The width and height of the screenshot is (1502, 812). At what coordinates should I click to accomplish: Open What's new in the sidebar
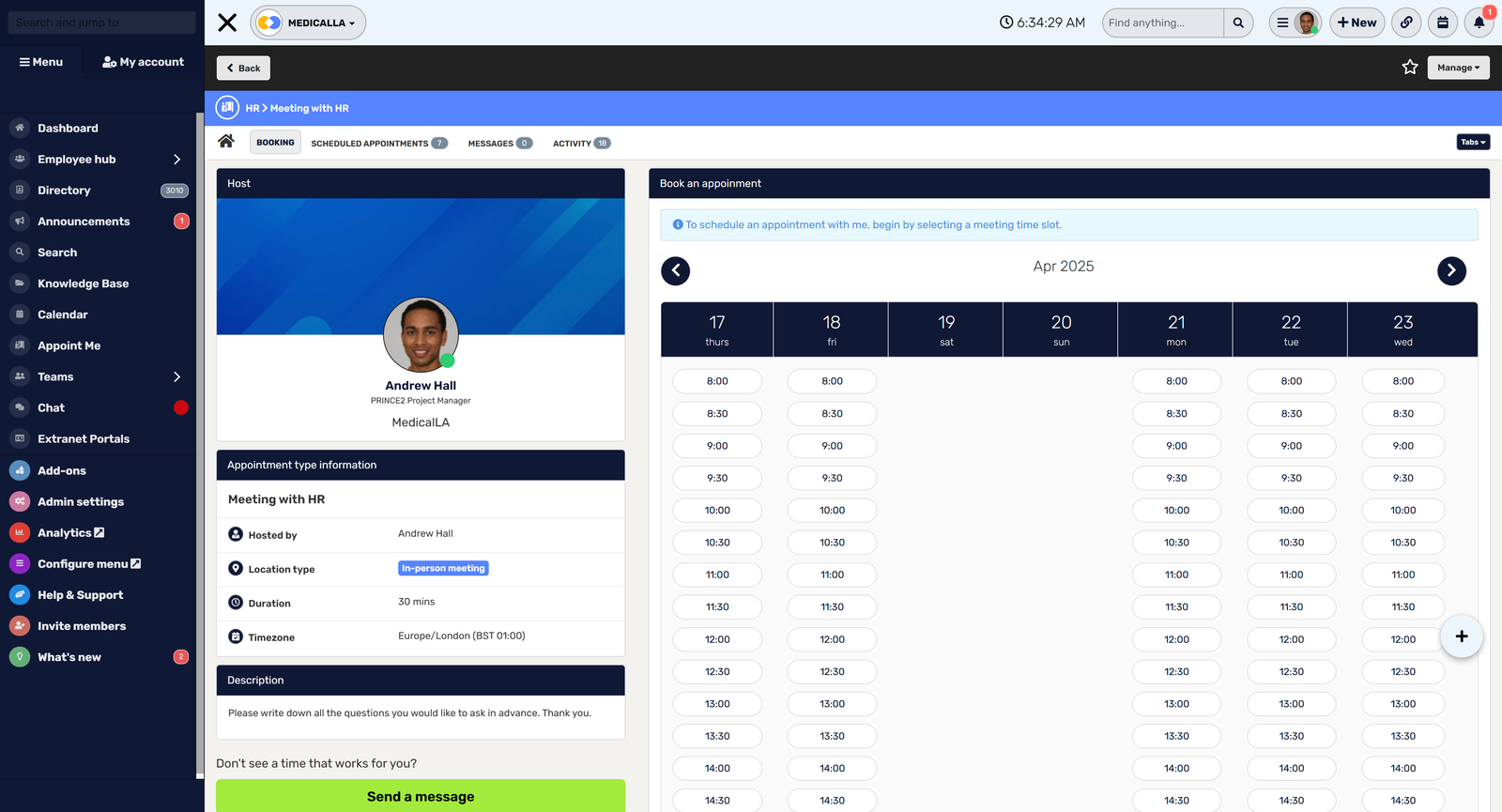69,657
